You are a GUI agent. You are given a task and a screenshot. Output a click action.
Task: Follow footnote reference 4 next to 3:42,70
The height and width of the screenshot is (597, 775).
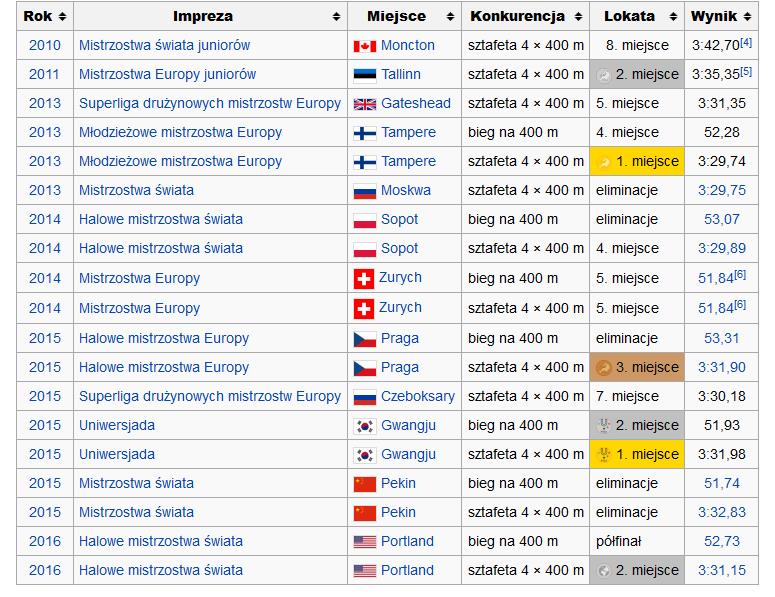746,42
